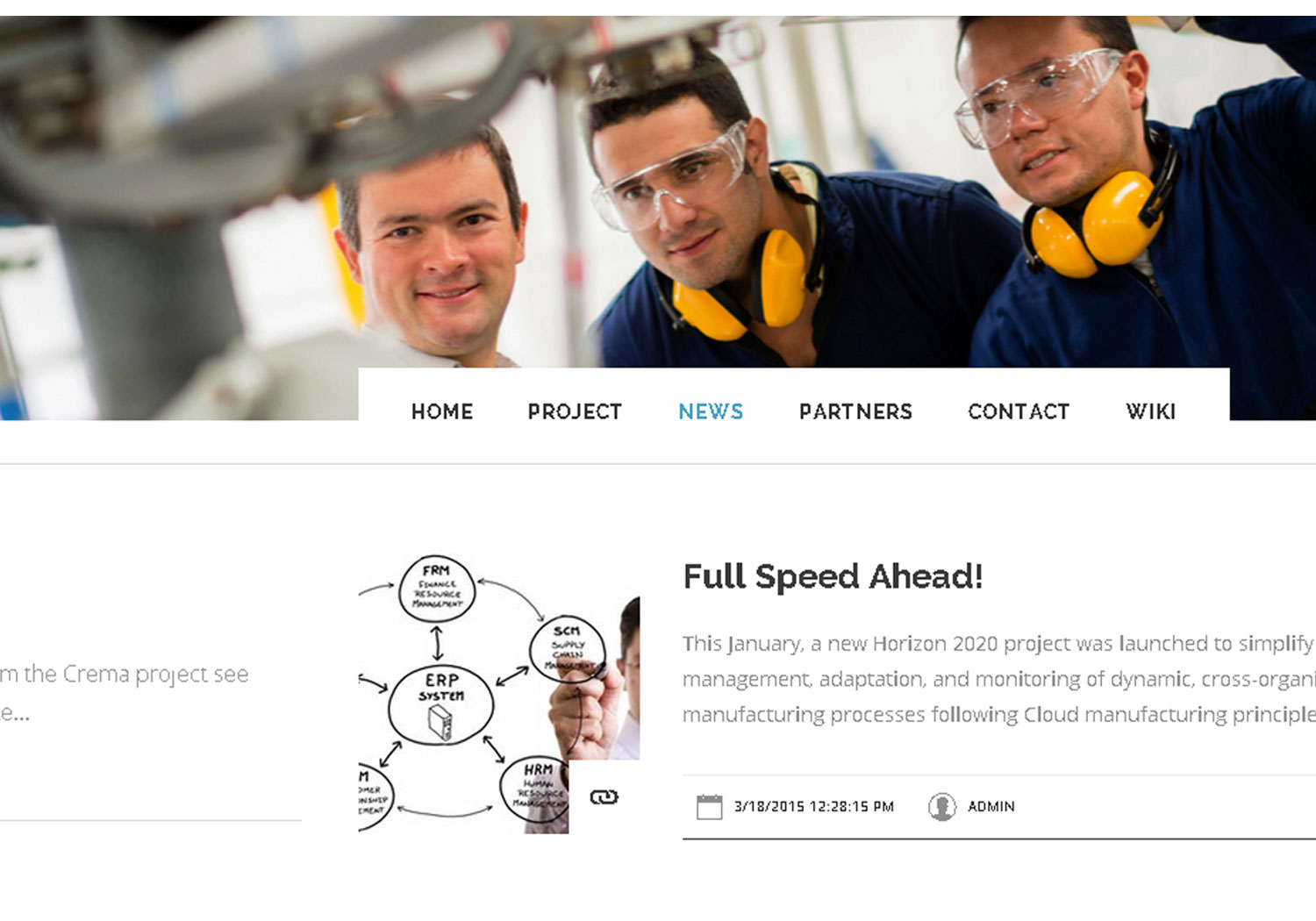Open the WIKI link in the navigation

pos(1150,411)
